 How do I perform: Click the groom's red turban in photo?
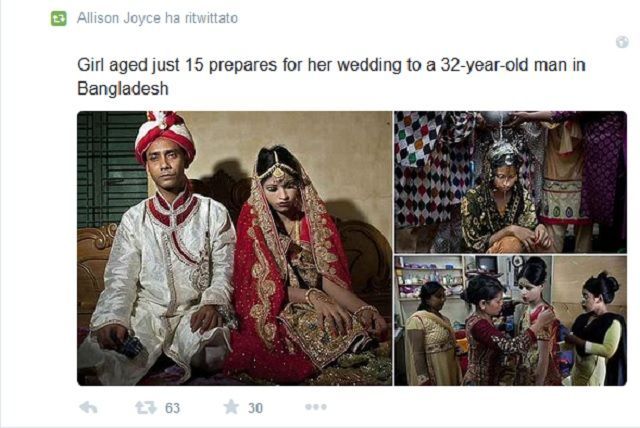point(165,136)
